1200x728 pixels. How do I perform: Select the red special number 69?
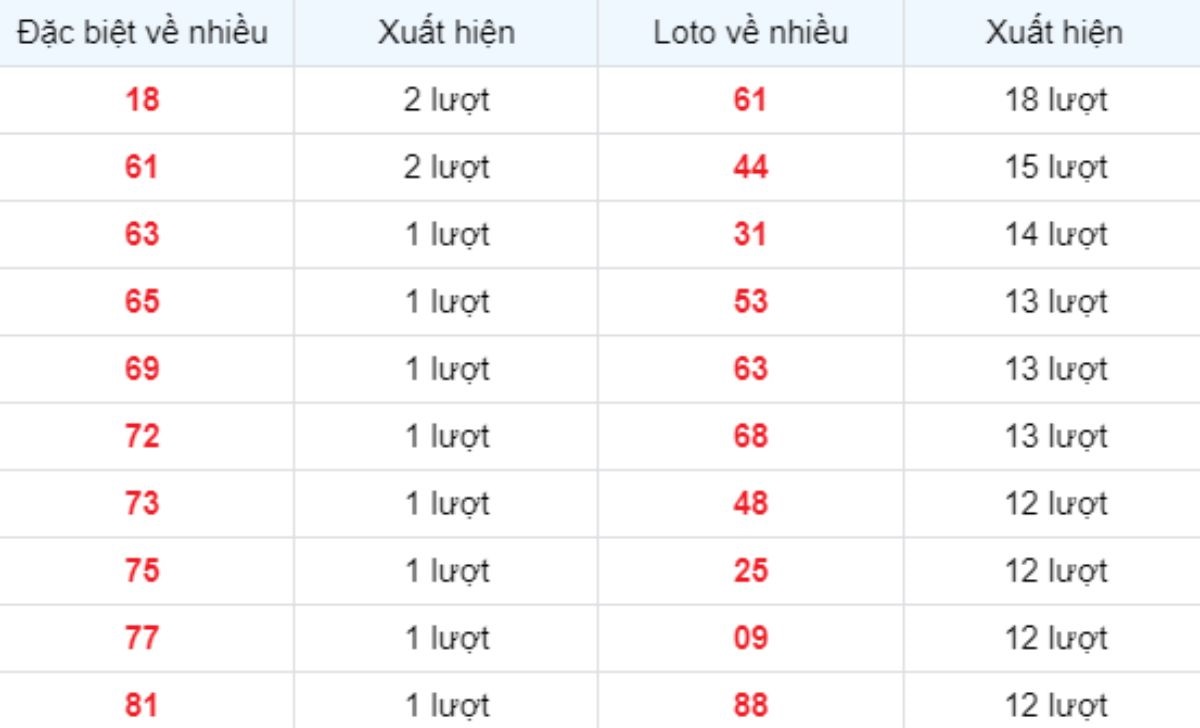point(142,369)
